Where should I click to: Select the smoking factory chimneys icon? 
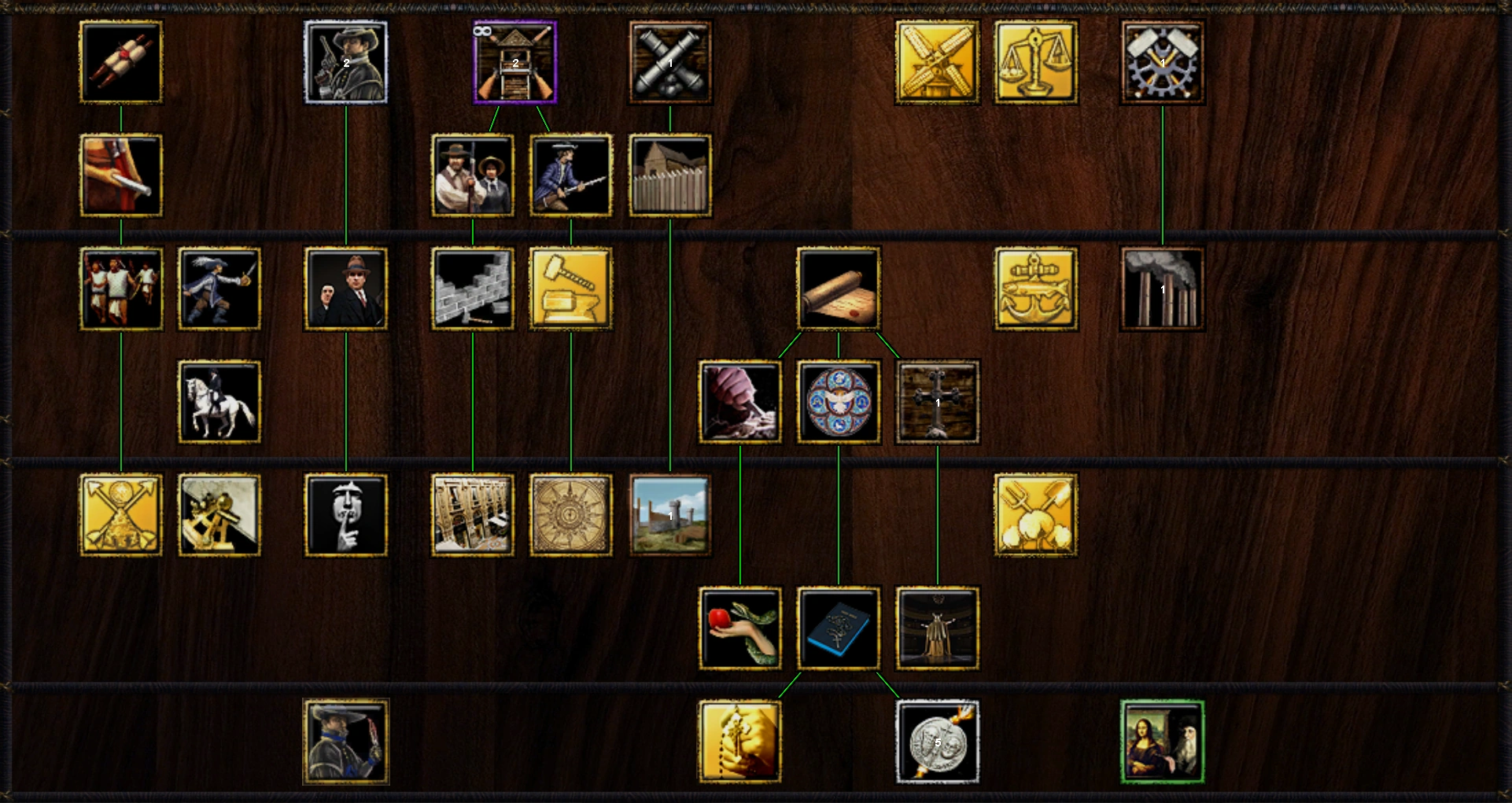pyautogui.click(x=1162, y=289)
